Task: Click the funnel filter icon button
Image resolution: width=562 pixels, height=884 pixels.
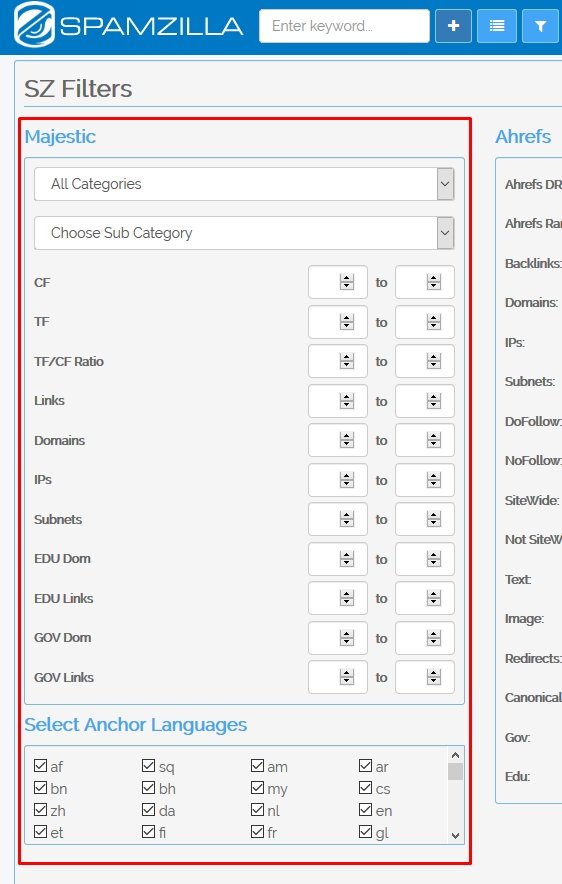Action: point(540,26)
